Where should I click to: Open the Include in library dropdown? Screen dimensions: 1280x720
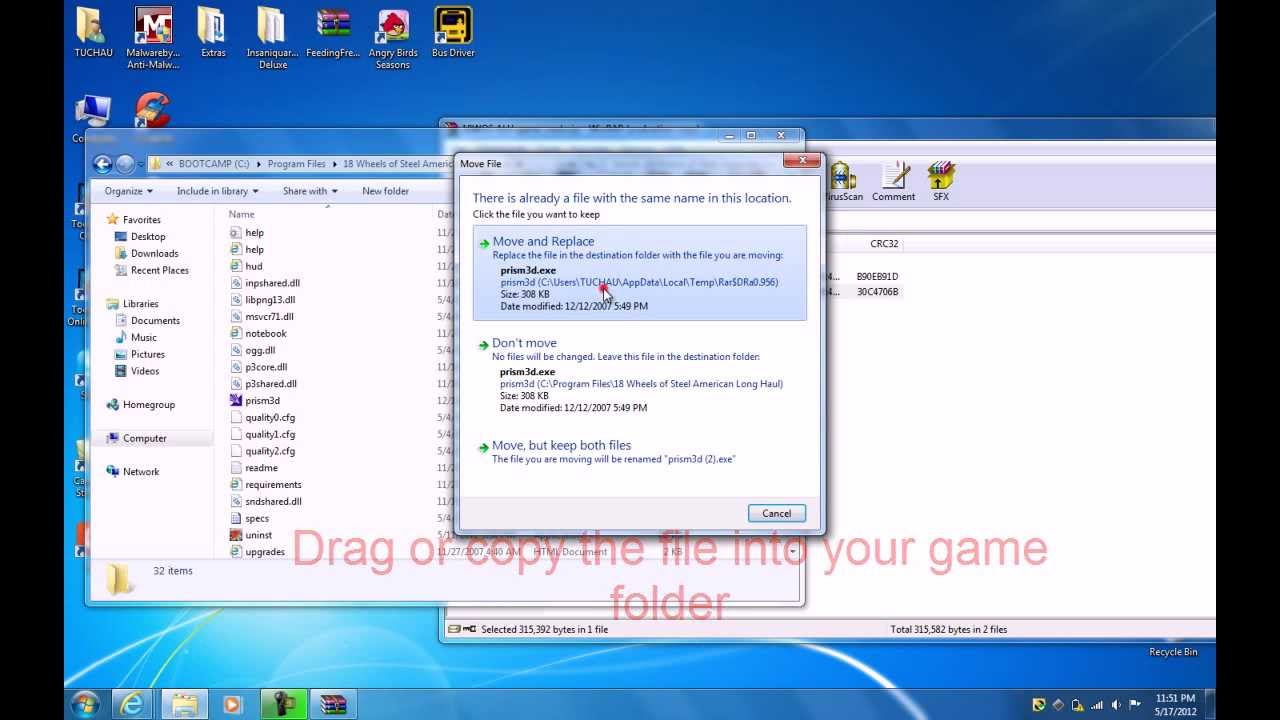(x=218, y=191)
